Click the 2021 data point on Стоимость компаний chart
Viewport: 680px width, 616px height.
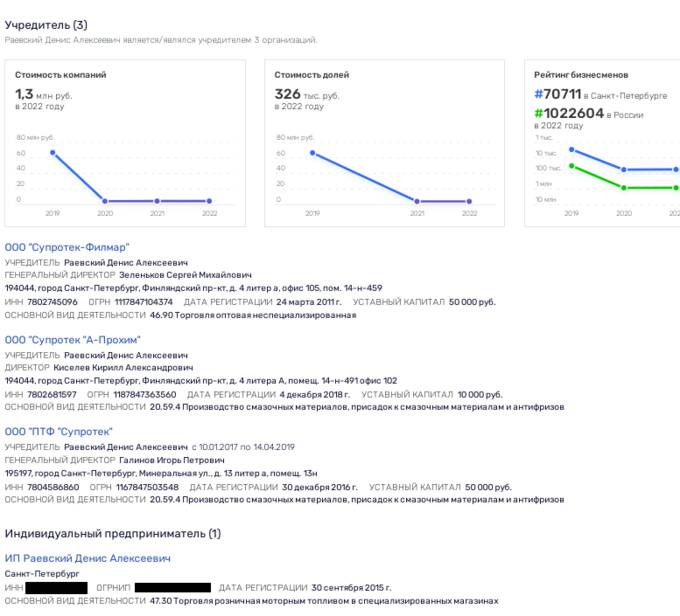tap(157, 201)
